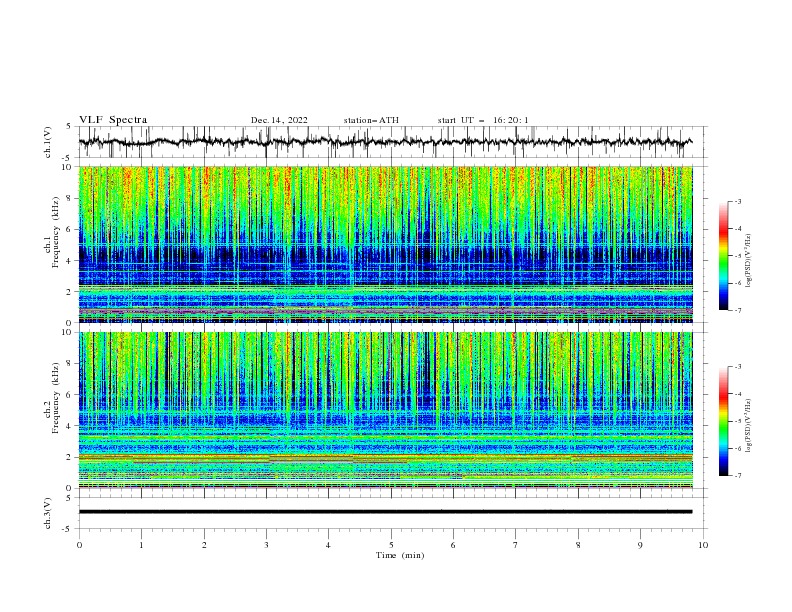
Task: Click time-axis tick label "10" at right end
Action: coord(703,545)
